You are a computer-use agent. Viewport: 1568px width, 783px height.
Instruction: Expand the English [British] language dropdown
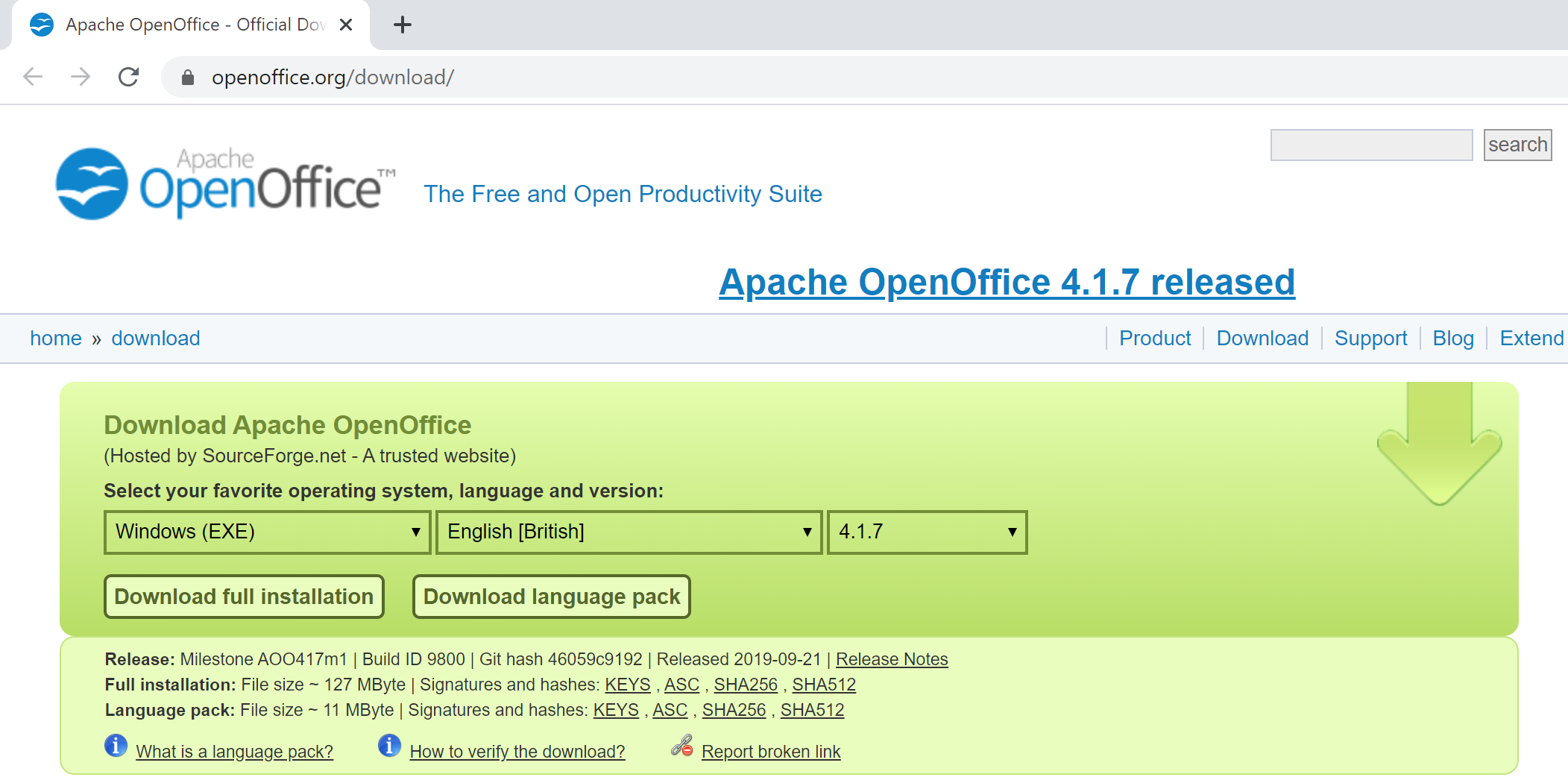click(629, 532)
